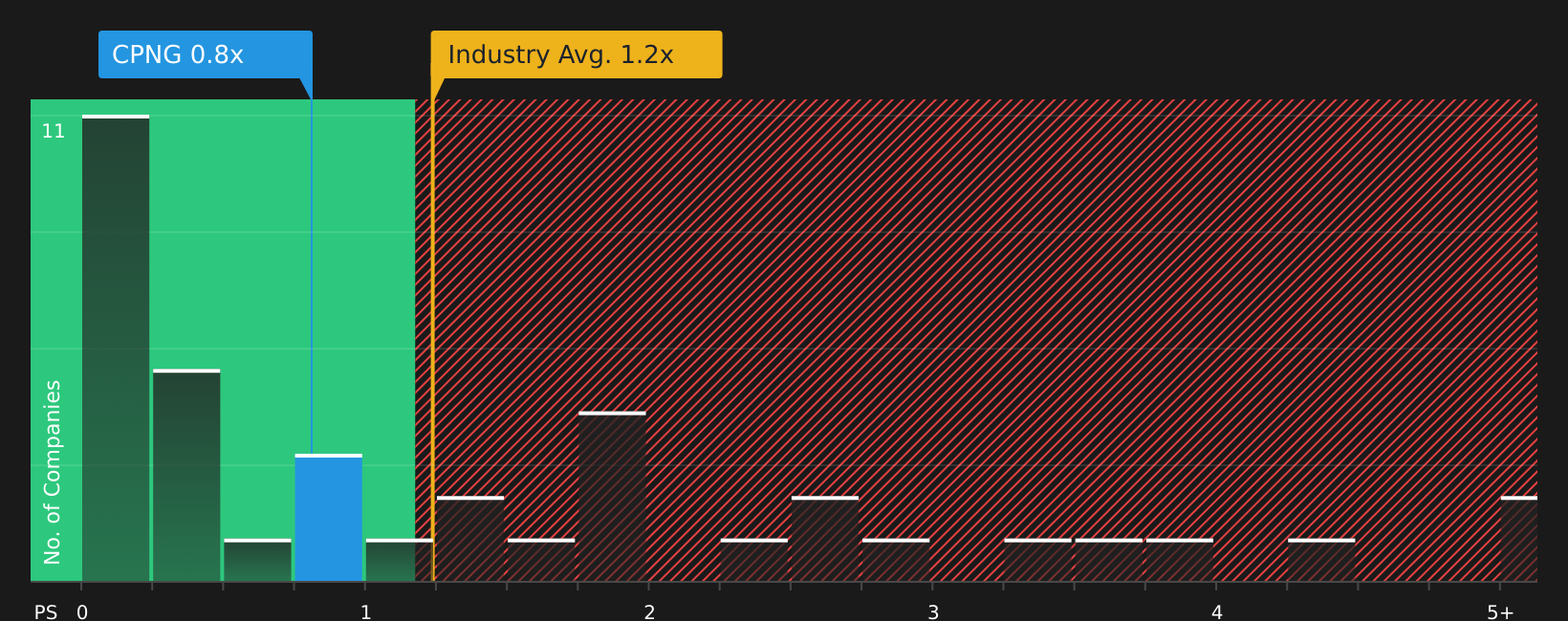Click the x-axis label '4'
This screenshot has width=1568, height=621.
coord(1217,612)
